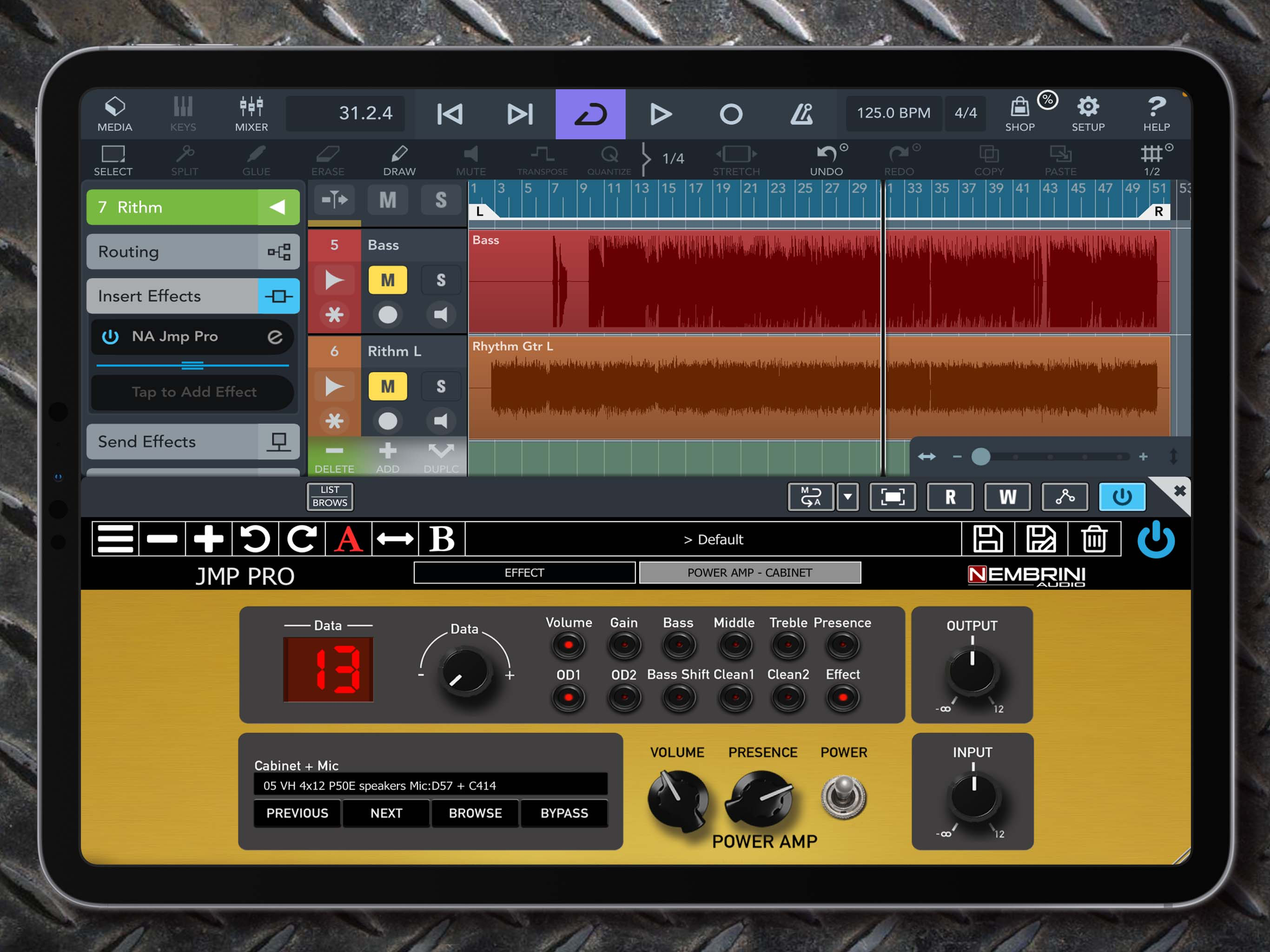Open the dropdown next to the M/A button
Viewport: 1270px width, 952px height.
(x=847, y=496)
